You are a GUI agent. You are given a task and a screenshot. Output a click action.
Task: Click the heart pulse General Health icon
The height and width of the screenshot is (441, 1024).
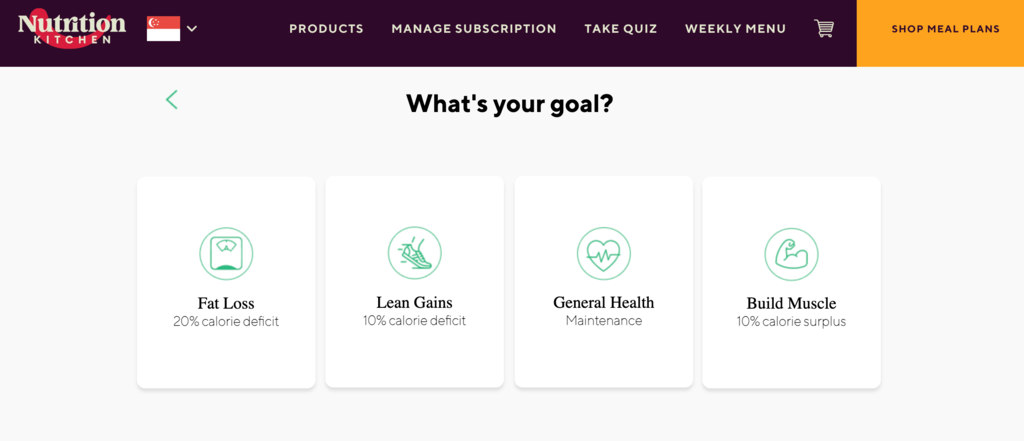click(603, 253)
